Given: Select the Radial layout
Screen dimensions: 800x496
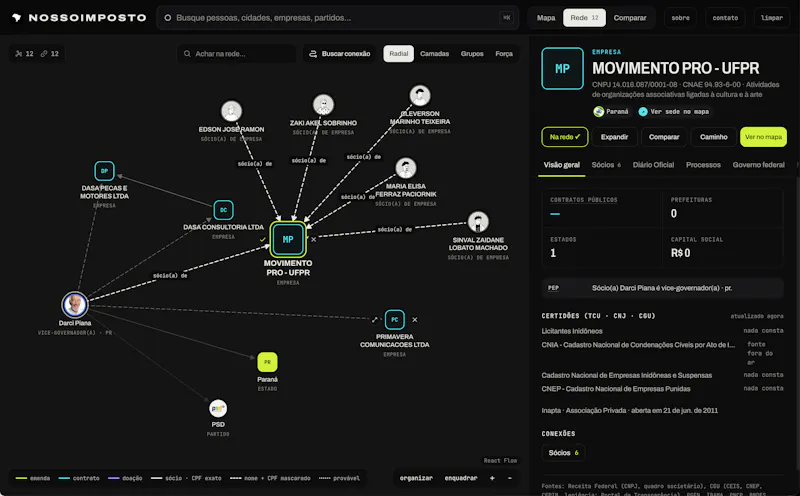Looking at the screenshot, I should click(398, 54).
